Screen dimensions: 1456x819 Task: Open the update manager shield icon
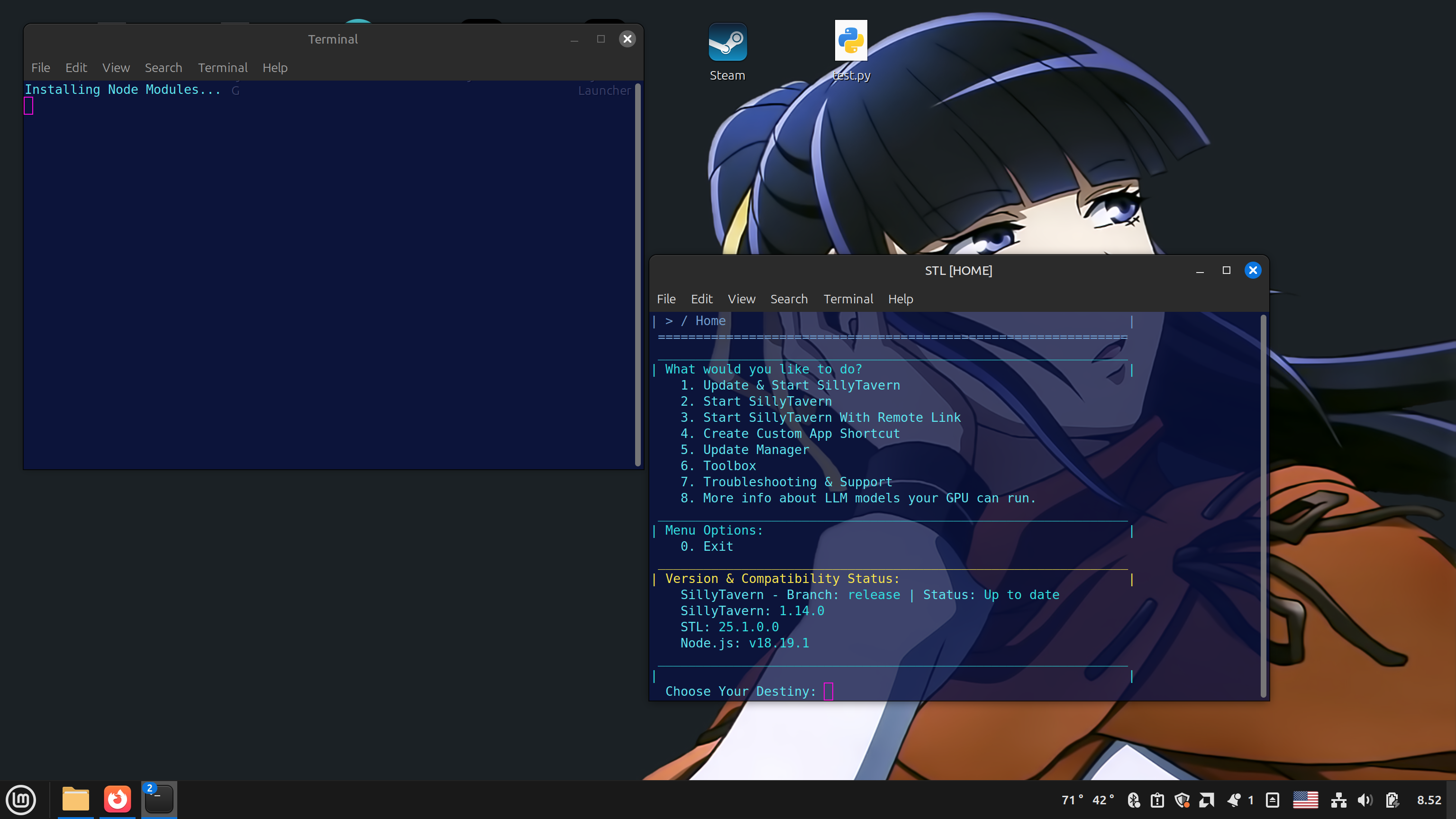click(1182, 800)
